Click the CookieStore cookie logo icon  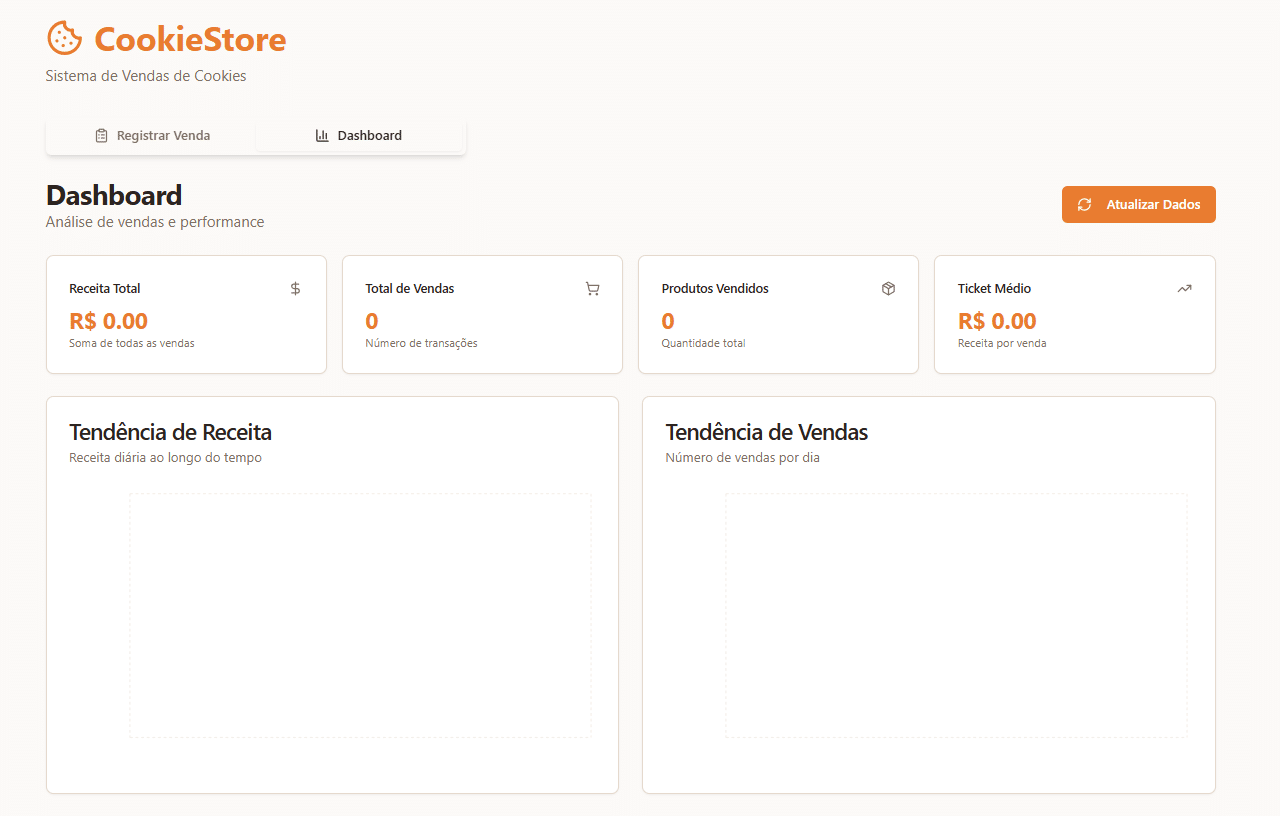point(65,38)
